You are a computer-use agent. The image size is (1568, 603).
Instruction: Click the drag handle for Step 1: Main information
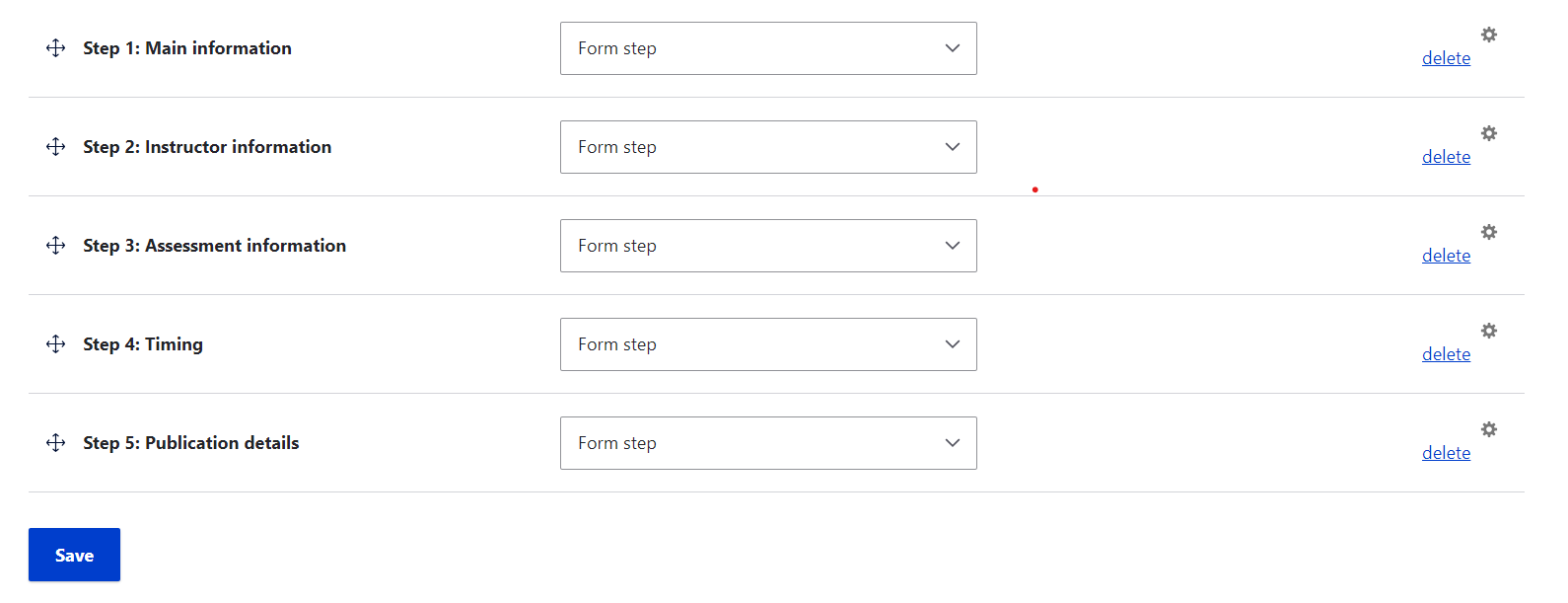(x=55, y=47)
